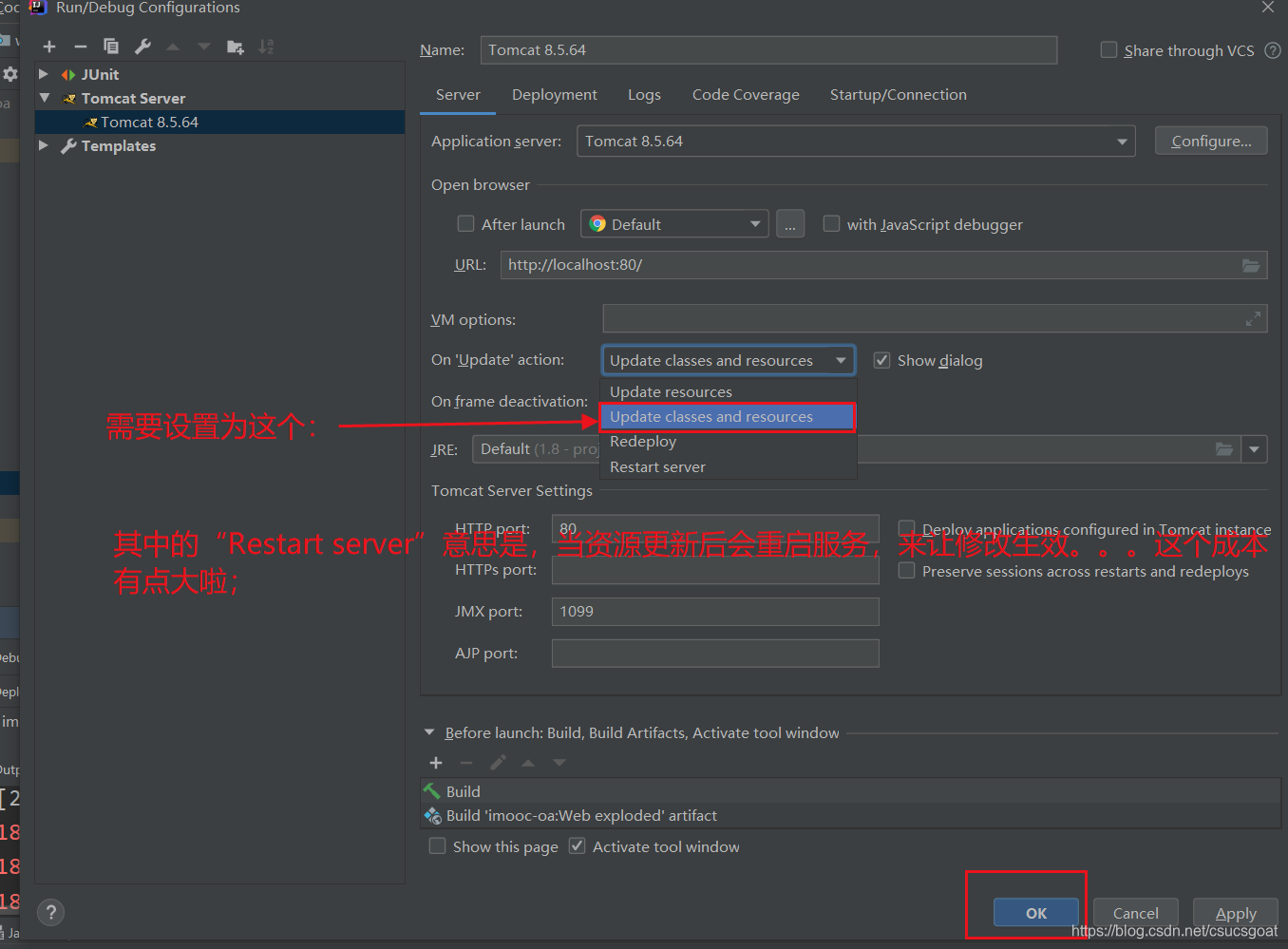Open the Logs tab
The image size is (1288, 949).
(x=644, y=95)
